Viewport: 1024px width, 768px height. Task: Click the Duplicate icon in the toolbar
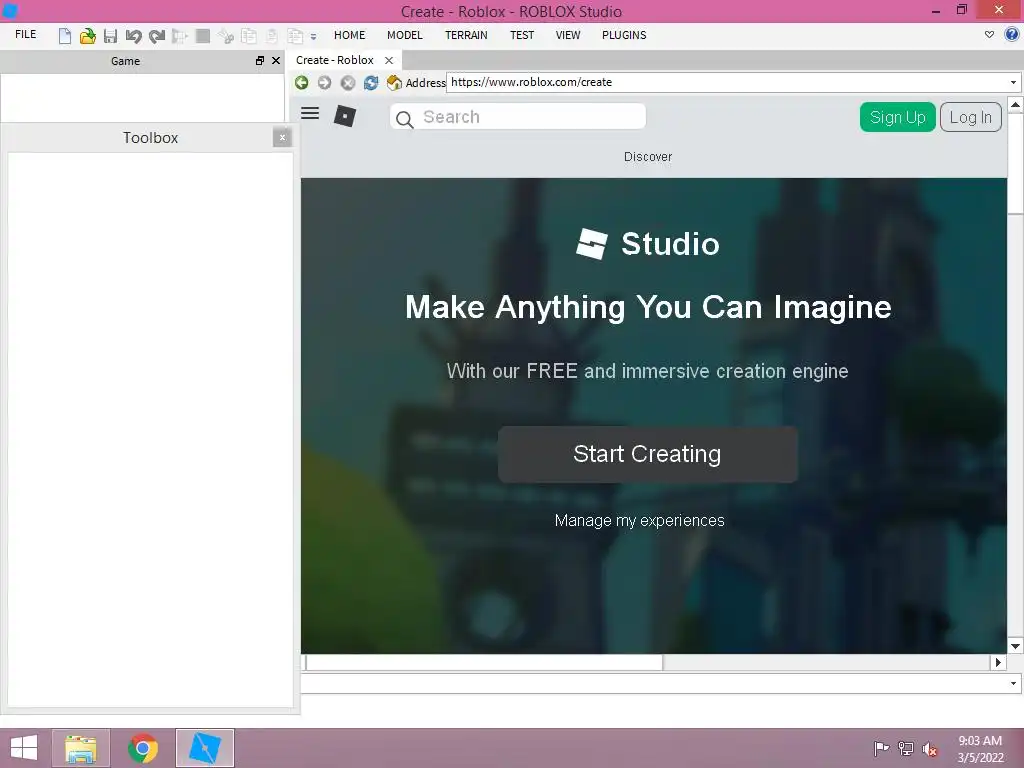tap(295, 35)
